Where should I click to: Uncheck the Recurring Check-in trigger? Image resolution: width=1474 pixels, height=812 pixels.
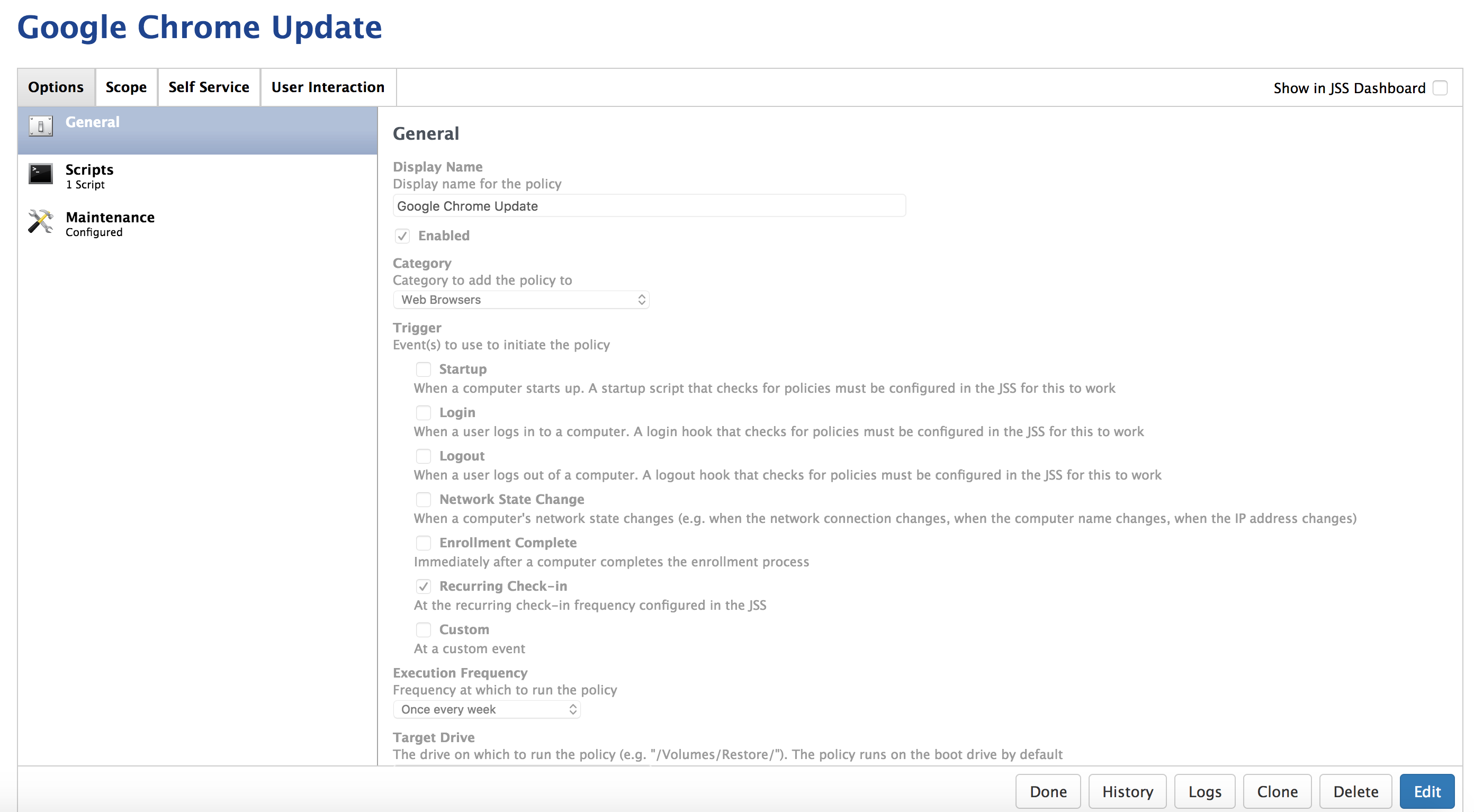(x=423, y=586)
